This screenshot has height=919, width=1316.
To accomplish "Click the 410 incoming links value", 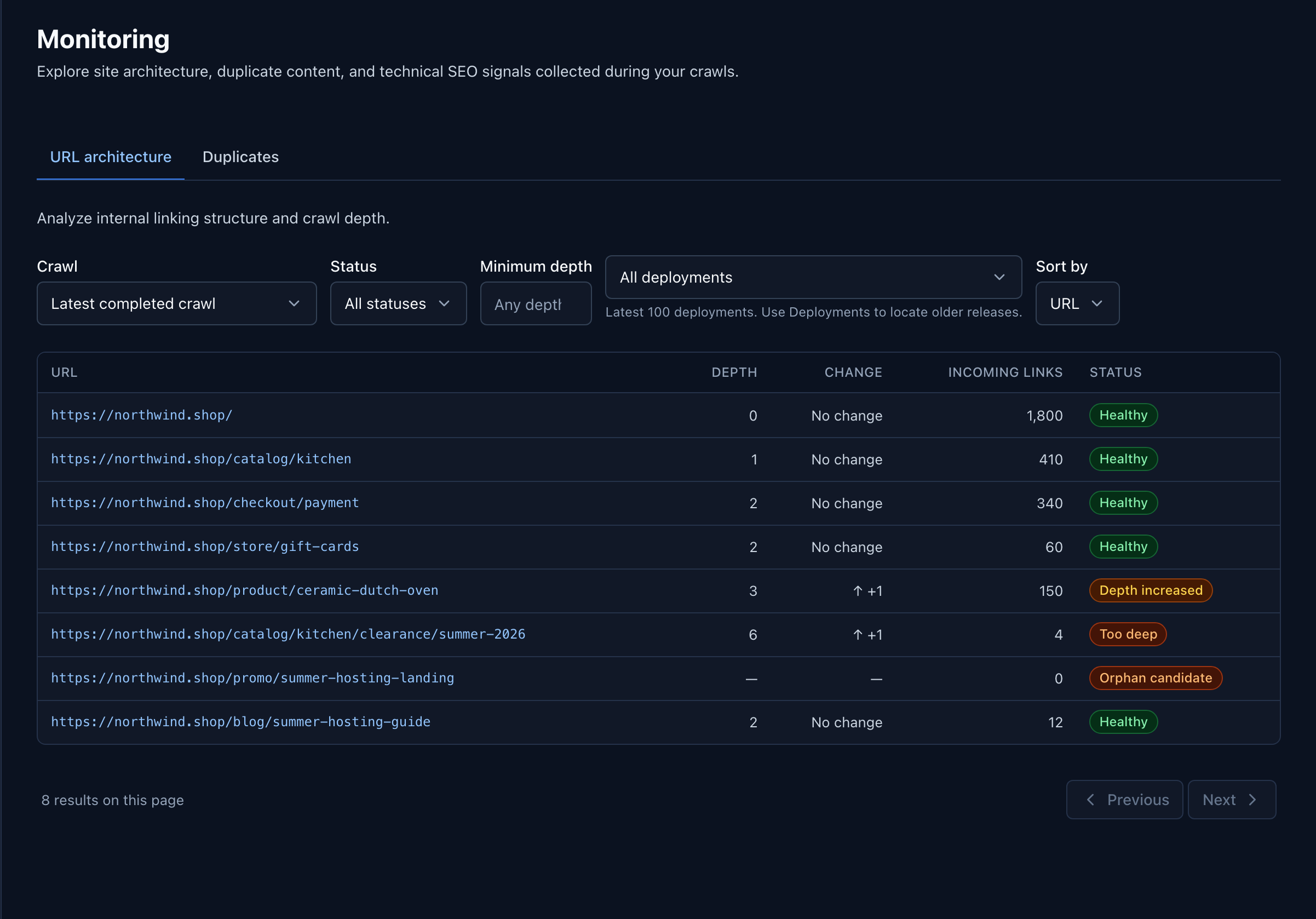I will coord(1050,459).
